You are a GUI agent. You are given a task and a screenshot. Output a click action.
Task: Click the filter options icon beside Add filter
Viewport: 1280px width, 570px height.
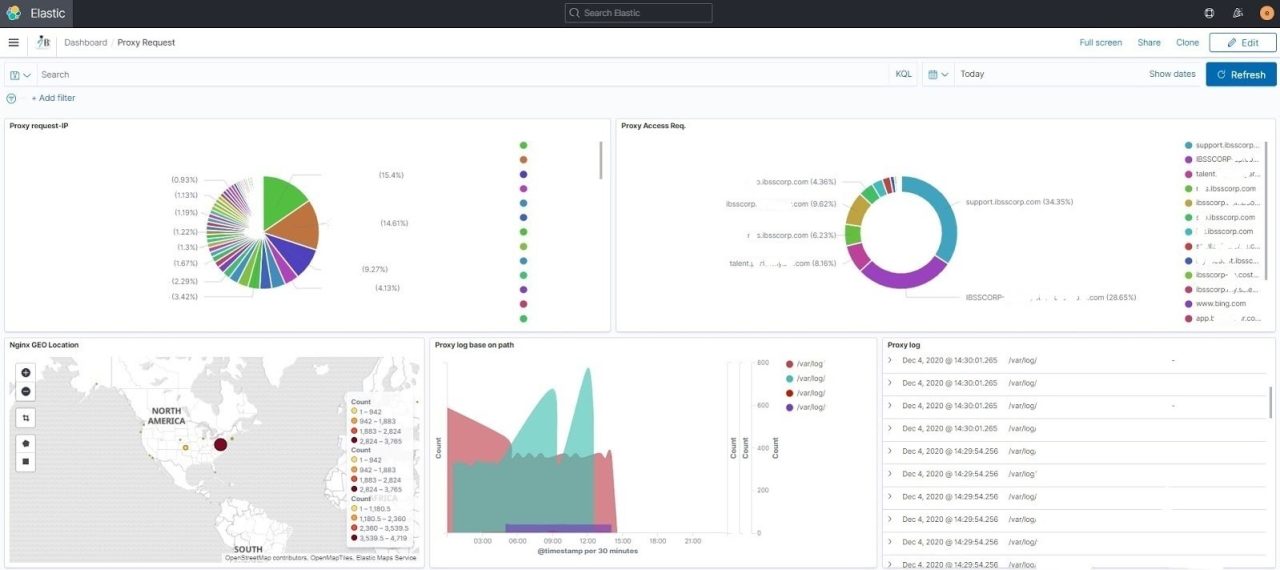pos(11,98)
